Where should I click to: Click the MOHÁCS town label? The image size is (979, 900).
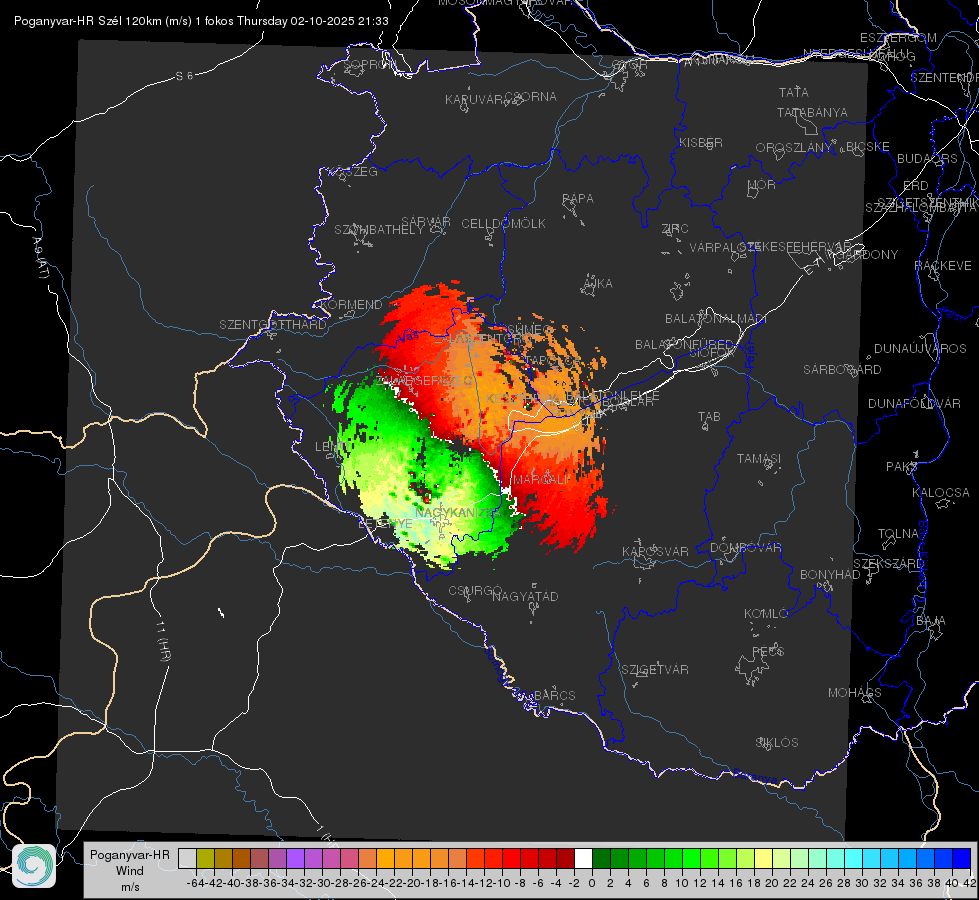click(x=854, y=693)
